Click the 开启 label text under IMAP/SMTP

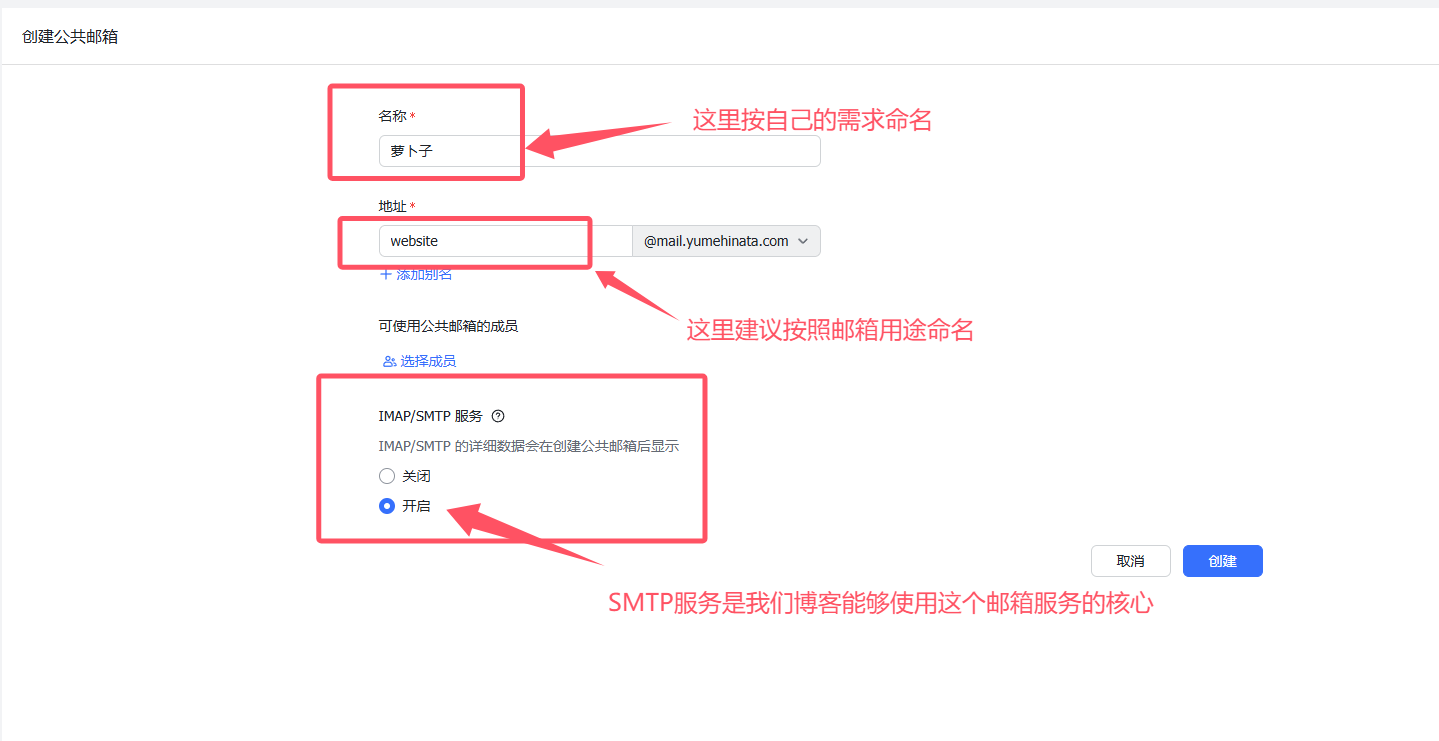click(x=416, y=506)
